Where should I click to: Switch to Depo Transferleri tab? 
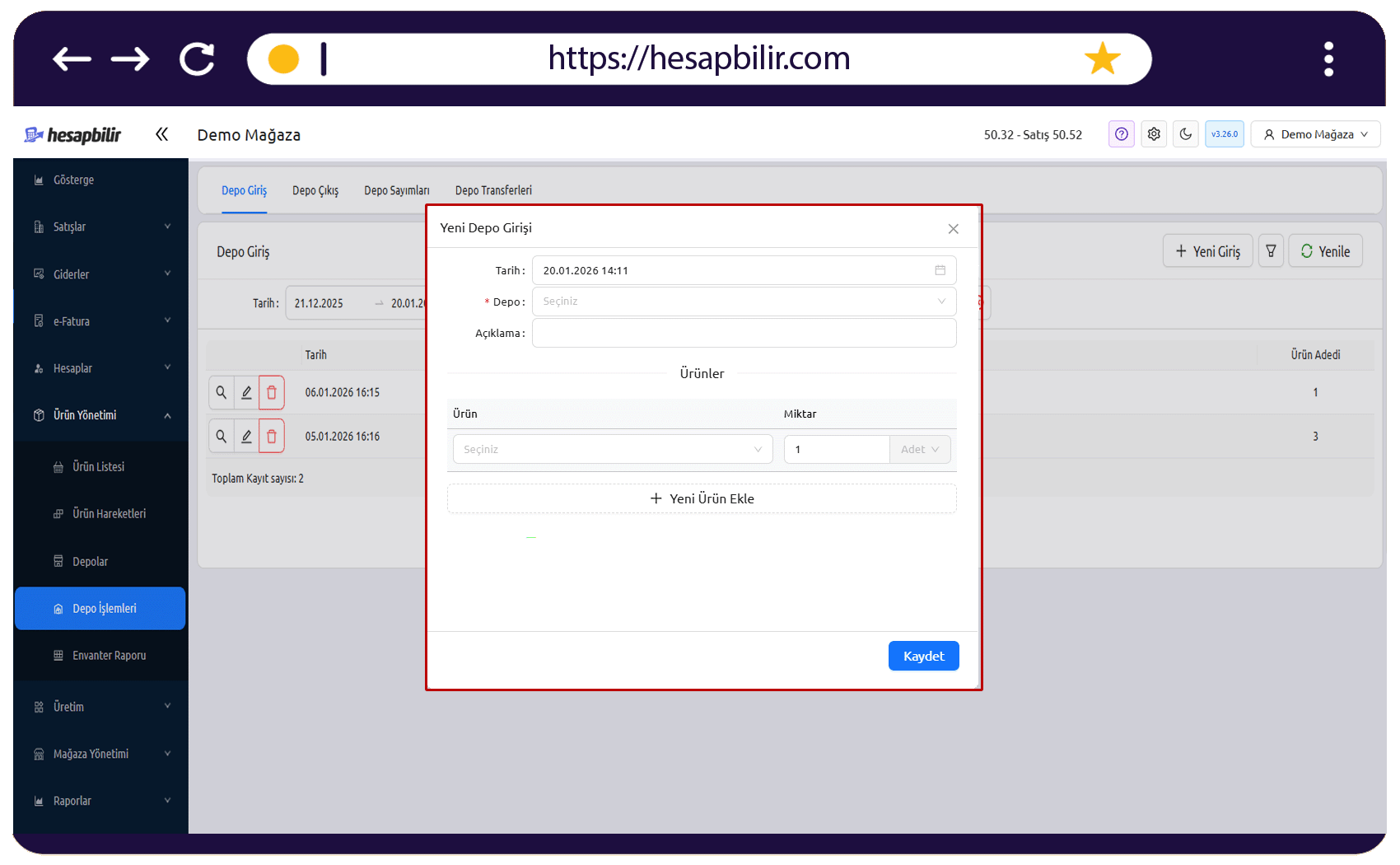coord(493,190)
